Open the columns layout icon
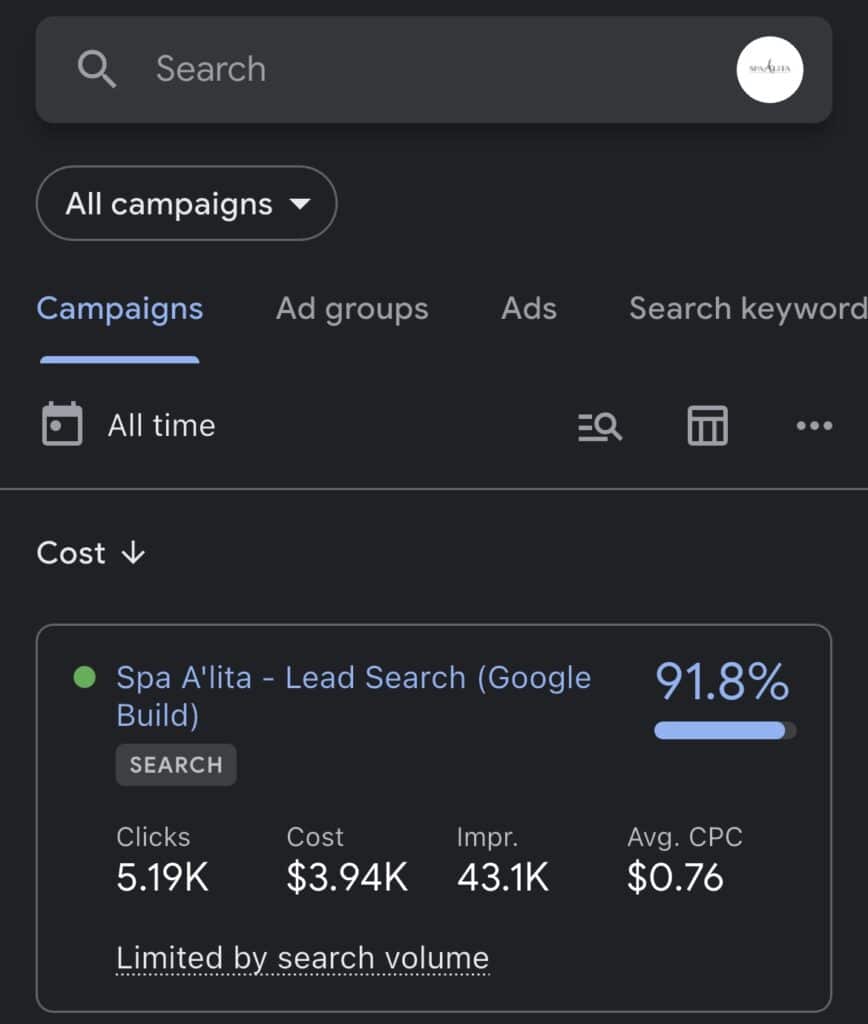868x1024 pixels. click(x=707, y=426)
